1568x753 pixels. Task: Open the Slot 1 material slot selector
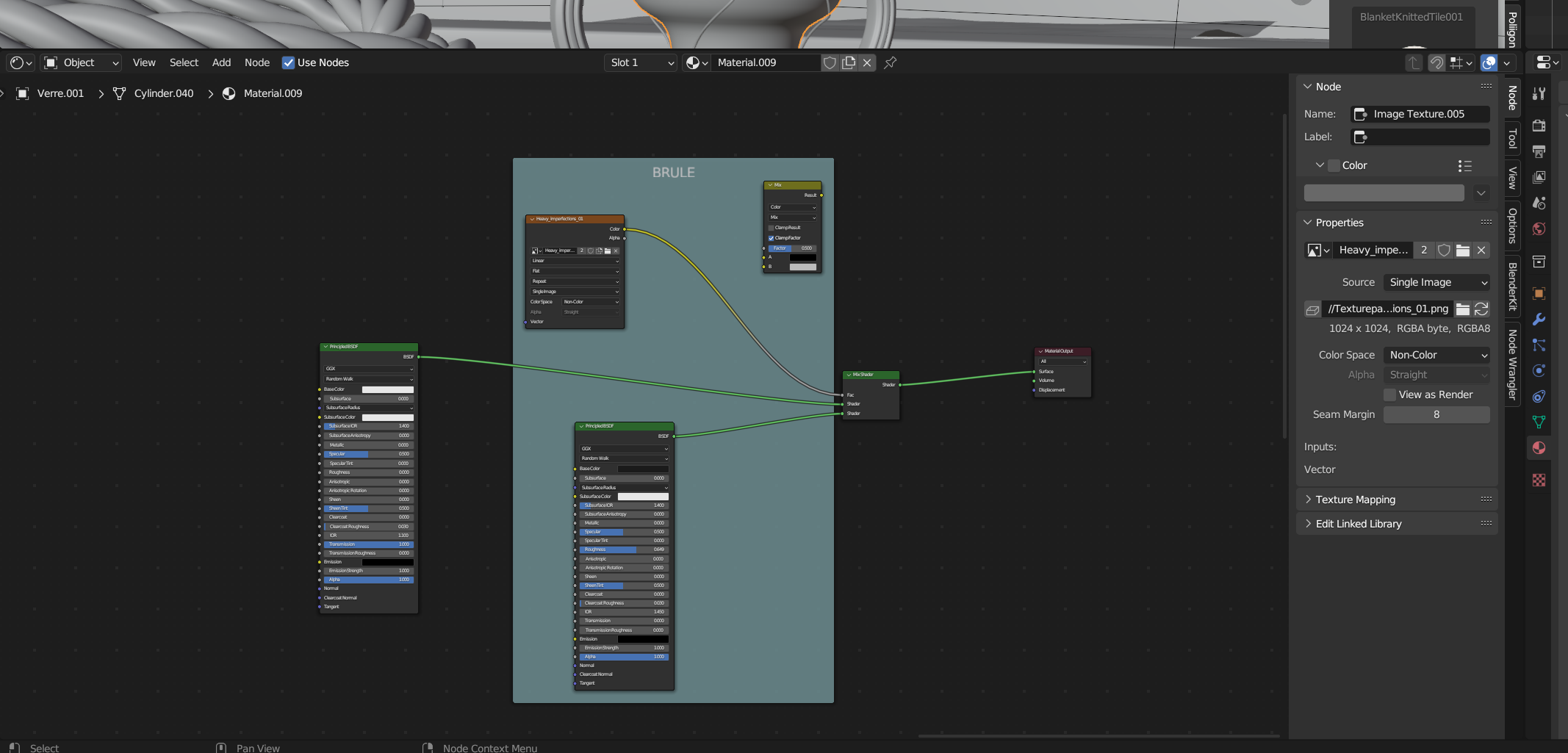(641, 62)
